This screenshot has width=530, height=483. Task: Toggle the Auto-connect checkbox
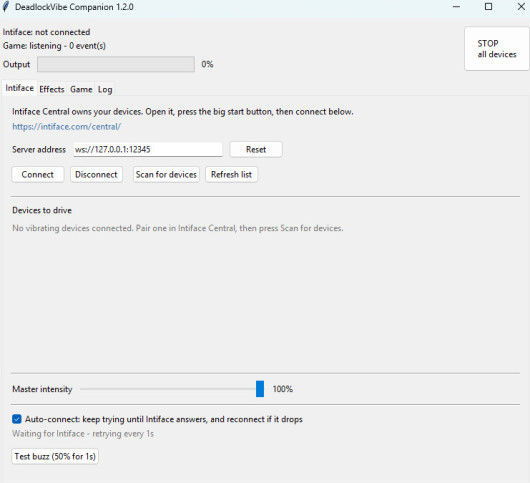pos(17,419)
